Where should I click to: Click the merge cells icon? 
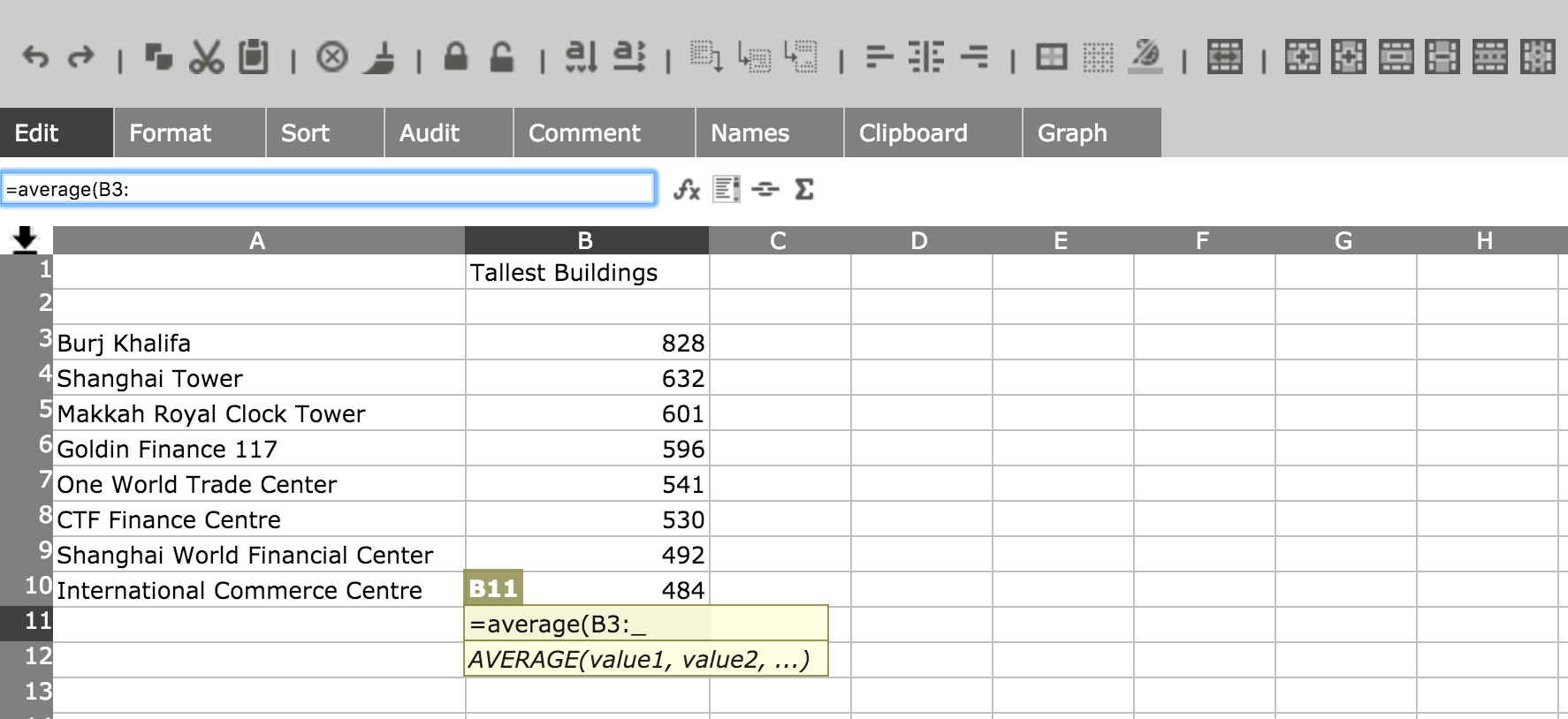(1224, 57)
